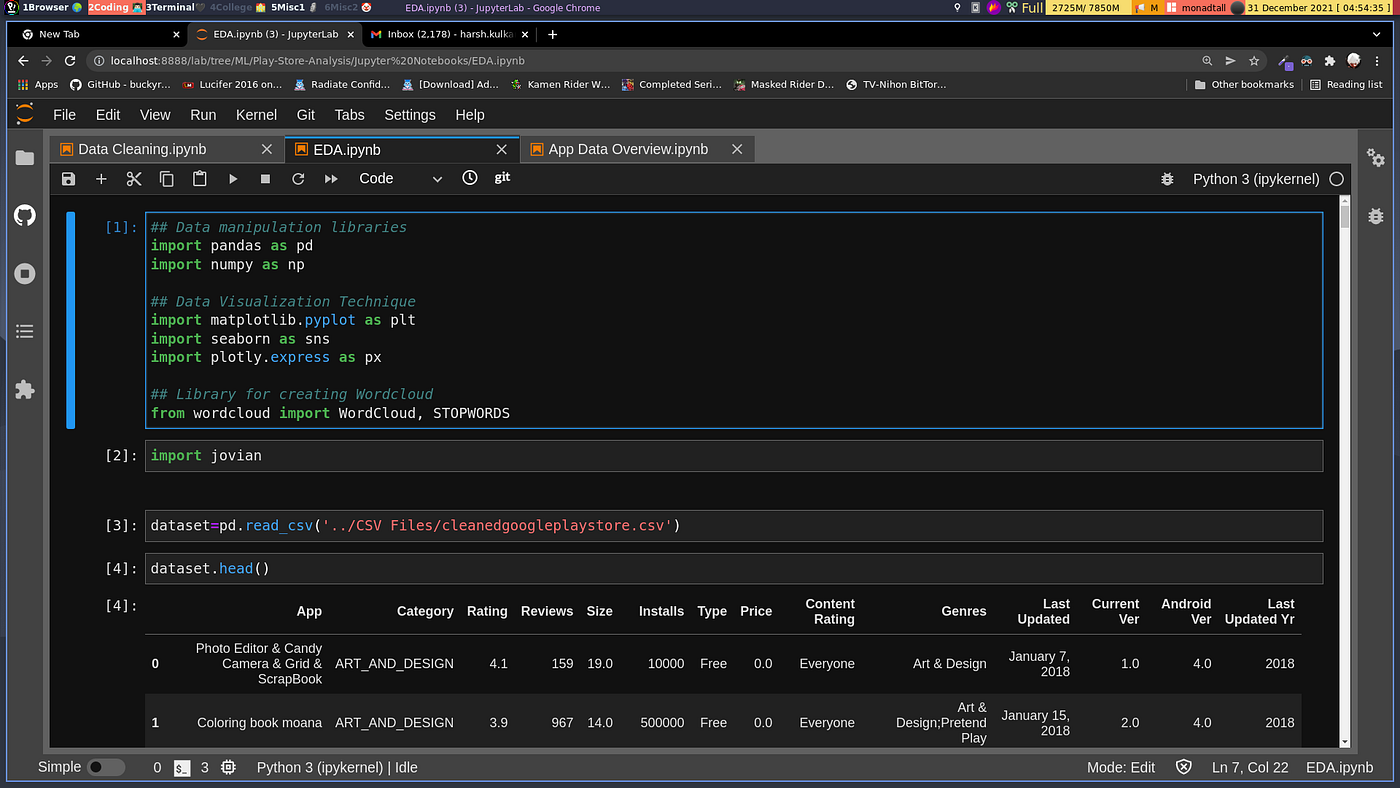Click the JupyterLab logo icon
This screenshot has width=1400, height=788.
coord(25,114)
